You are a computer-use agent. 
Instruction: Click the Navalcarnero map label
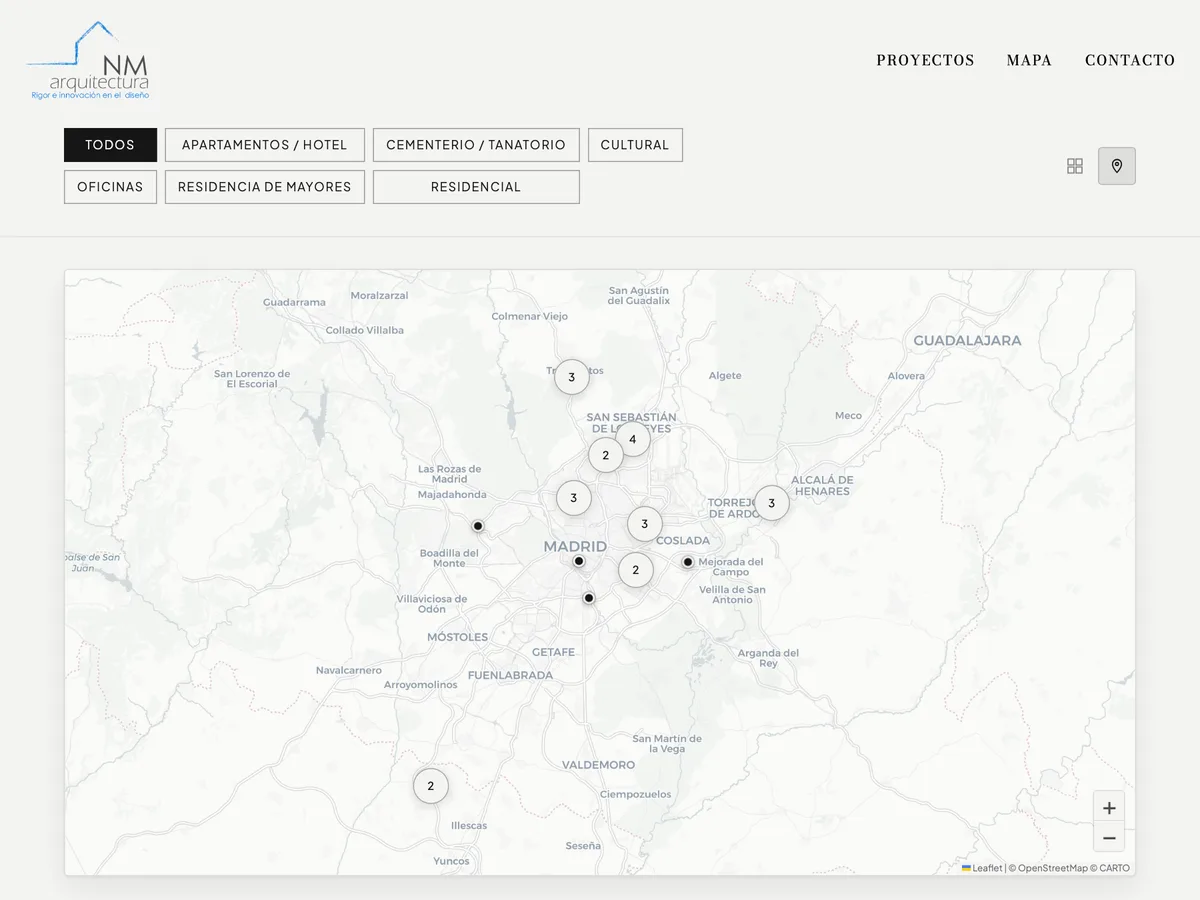coord(349,671)
